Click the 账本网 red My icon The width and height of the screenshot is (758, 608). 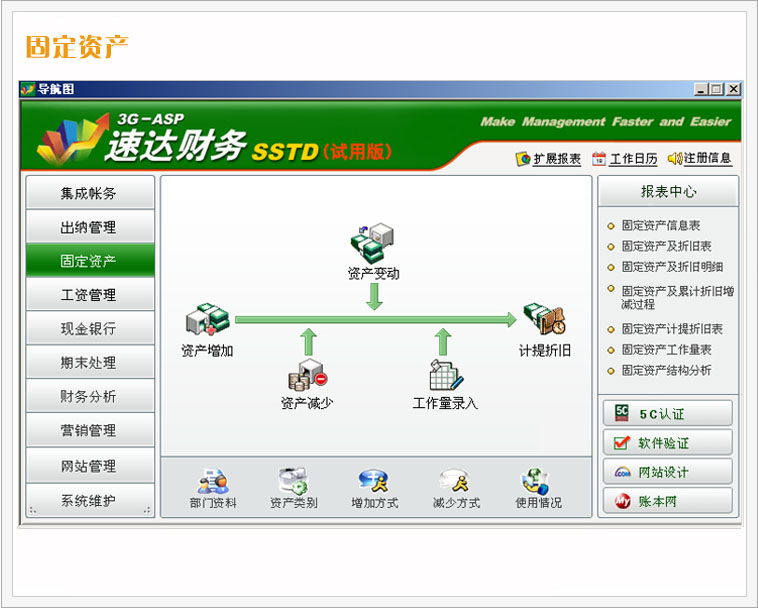point(623,501)
